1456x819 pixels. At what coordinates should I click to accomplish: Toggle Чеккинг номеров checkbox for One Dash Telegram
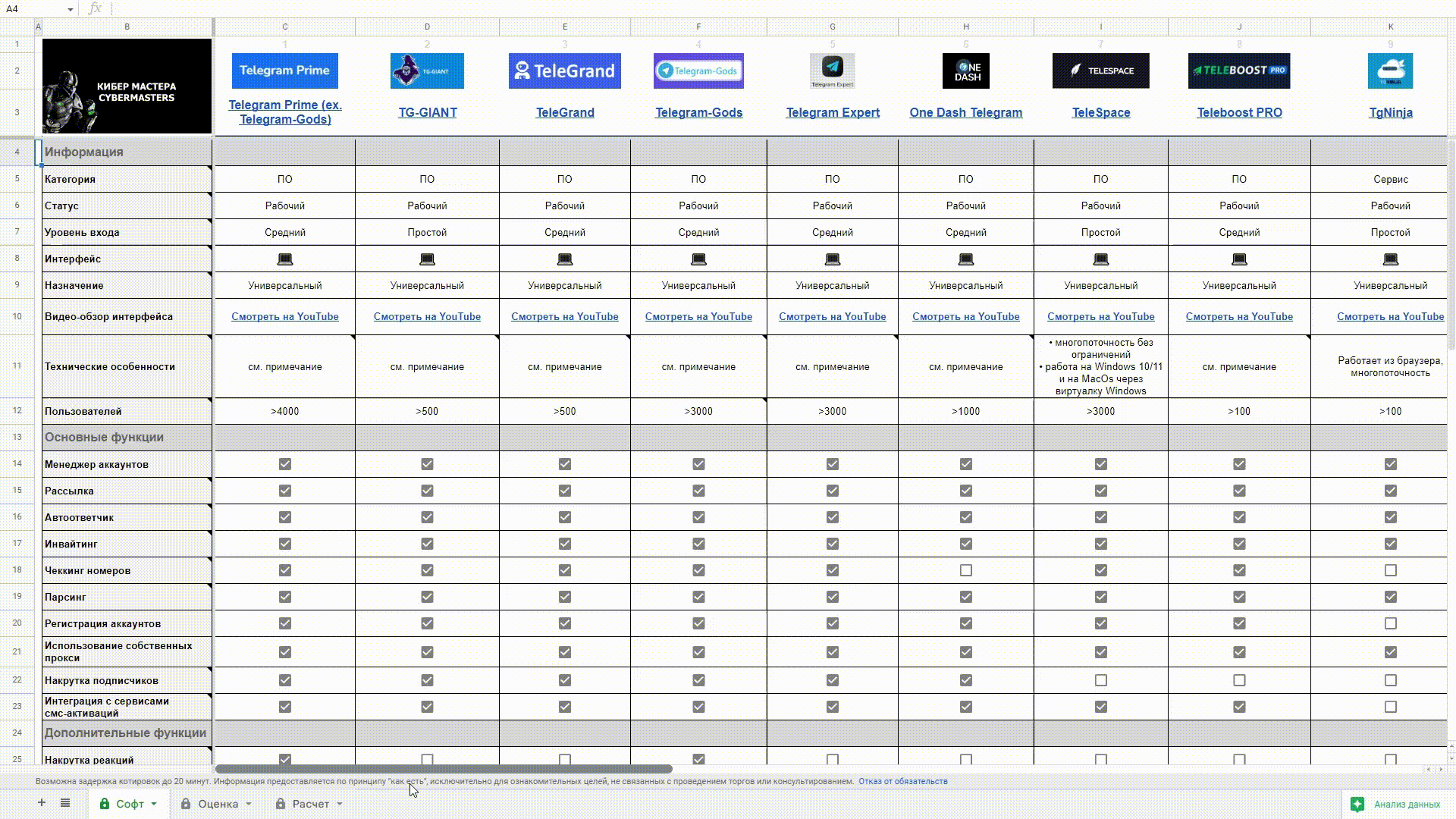click(x=965, y=570)
